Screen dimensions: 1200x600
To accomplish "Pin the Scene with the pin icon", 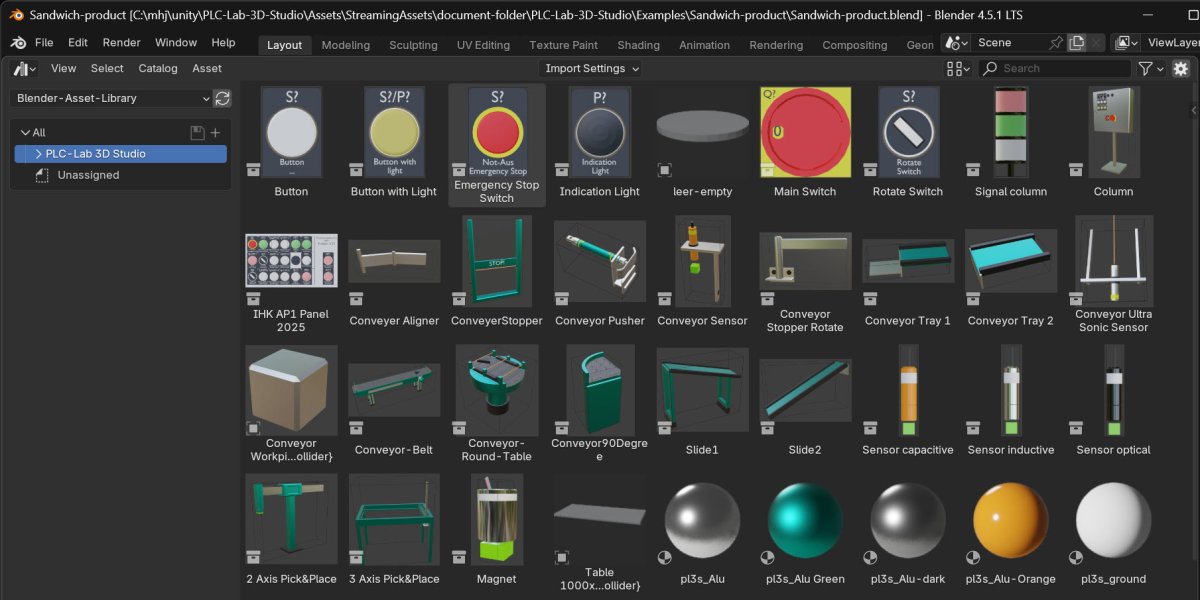I will pyautogui.click(x=1056, y=43).
